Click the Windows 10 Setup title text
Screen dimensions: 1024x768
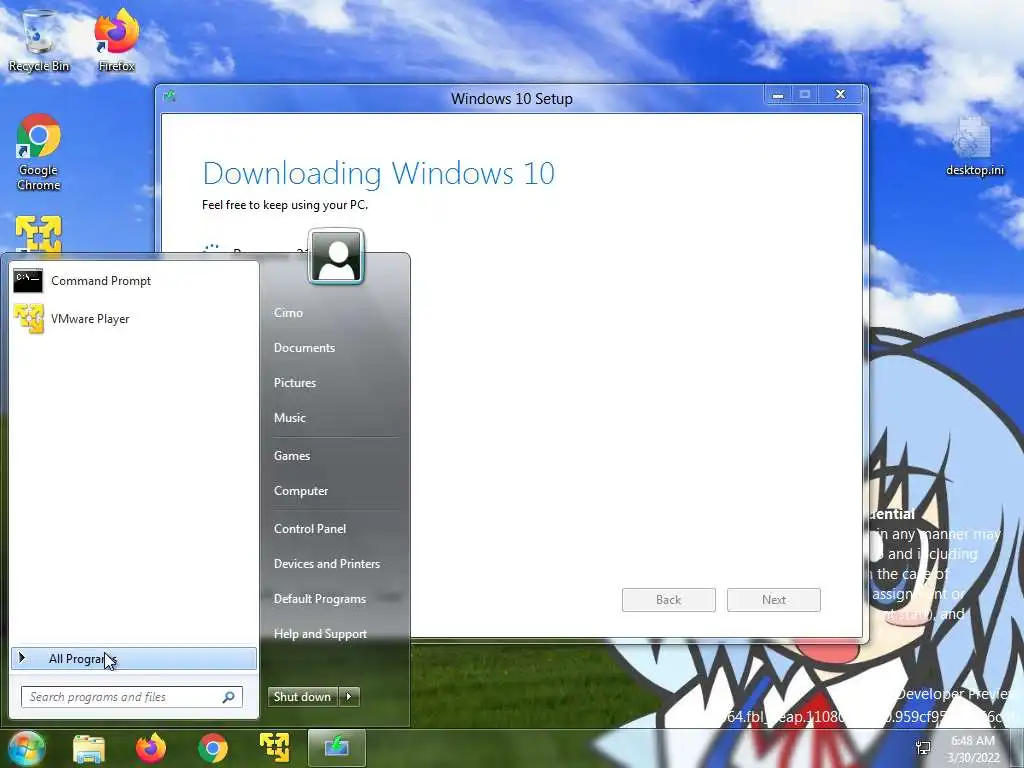point(512,99)
